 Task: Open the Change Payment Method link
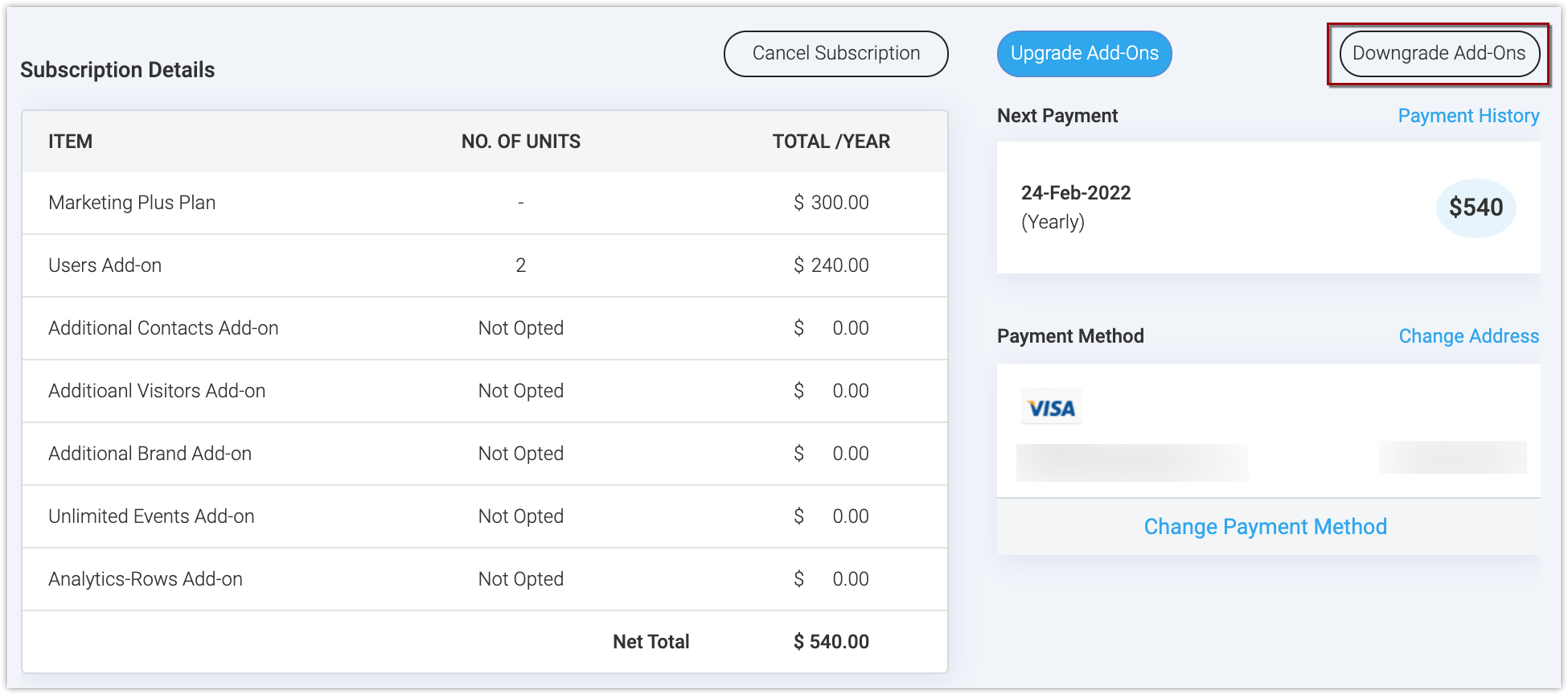click(x=1265, y=527)
